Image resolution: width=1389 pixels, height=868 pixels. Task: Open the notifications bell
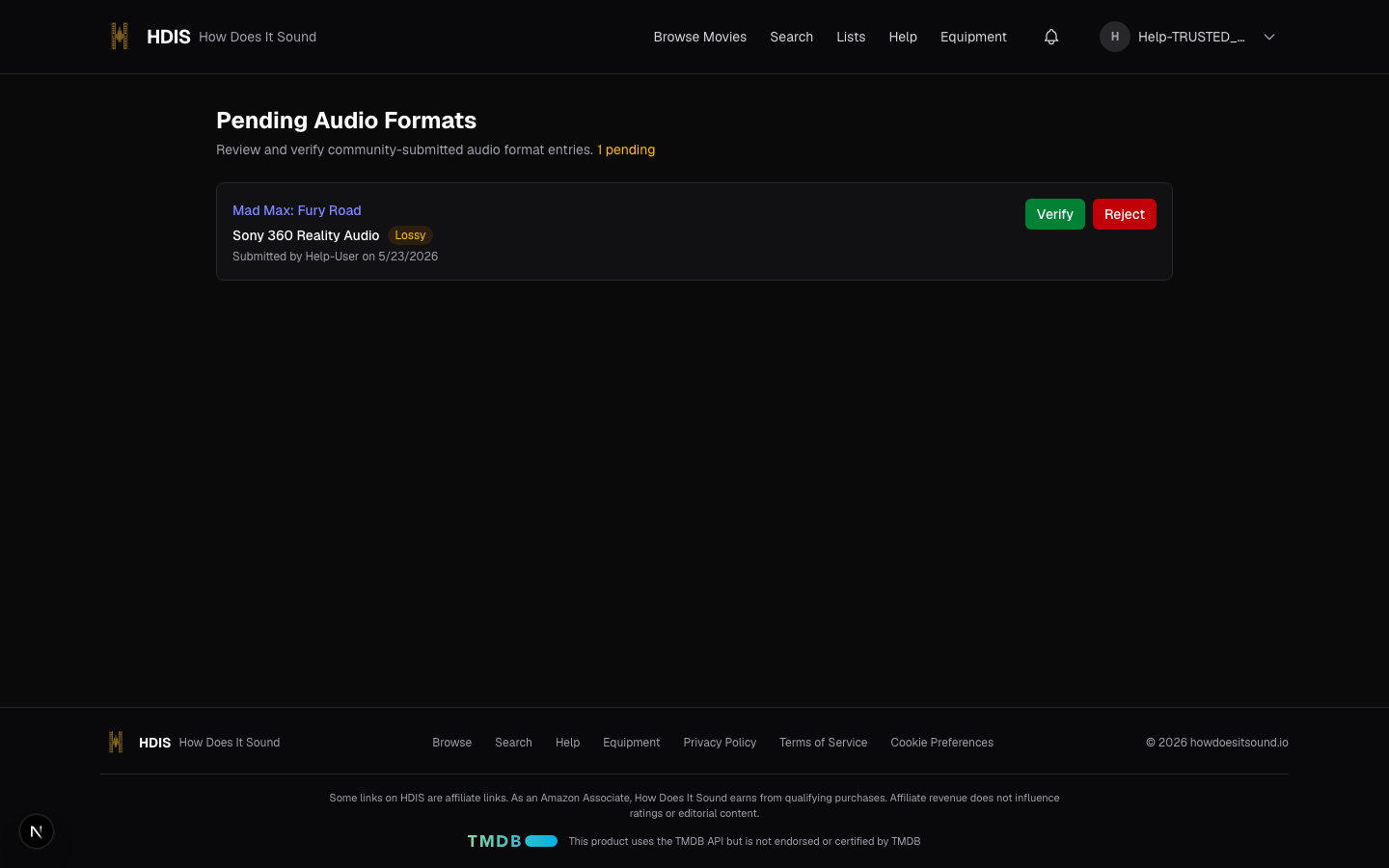(x=1051, y=37)
